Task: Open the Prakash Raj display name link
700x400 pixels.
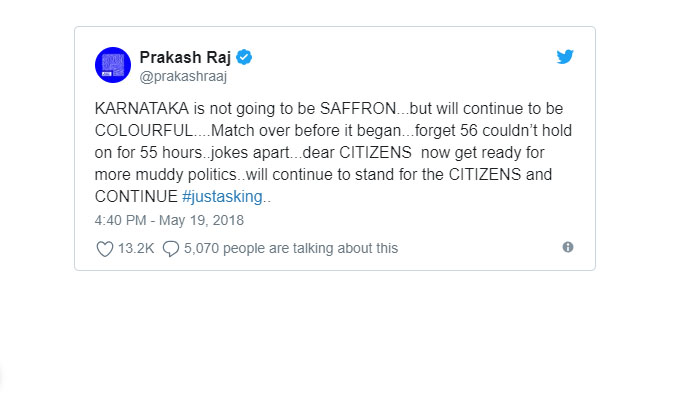Action: point(185,57)
